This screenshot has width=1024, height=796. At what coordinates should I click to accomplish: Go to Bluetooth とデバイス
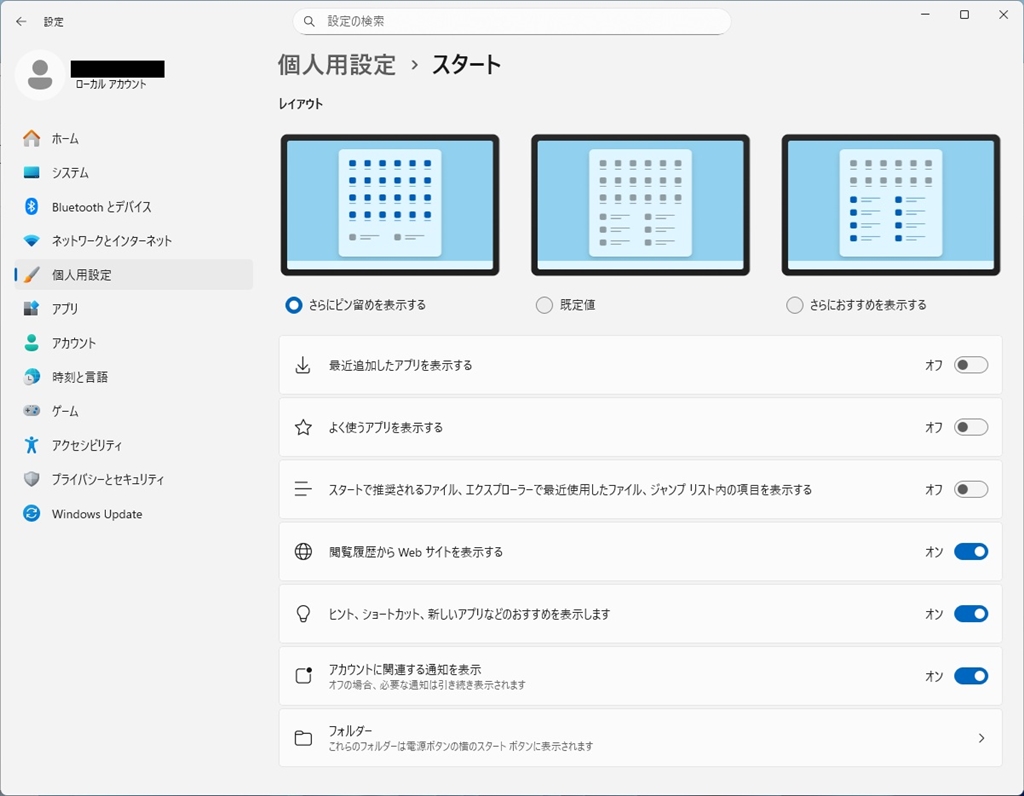pos(134,206)
